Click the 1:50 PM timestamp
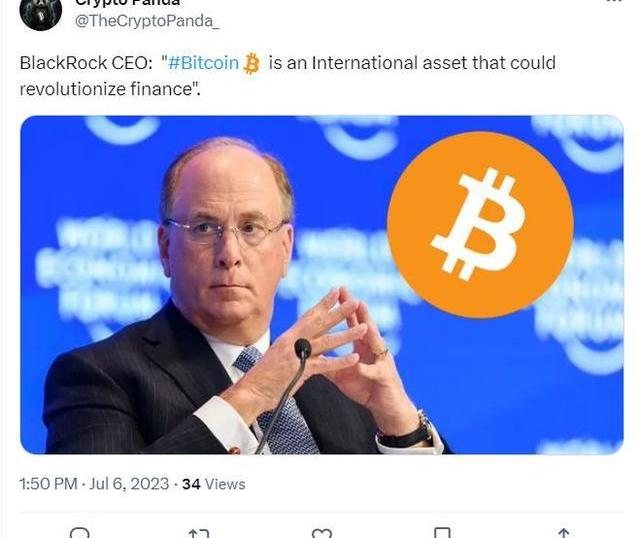640x538 pixels. coord(48,484)
